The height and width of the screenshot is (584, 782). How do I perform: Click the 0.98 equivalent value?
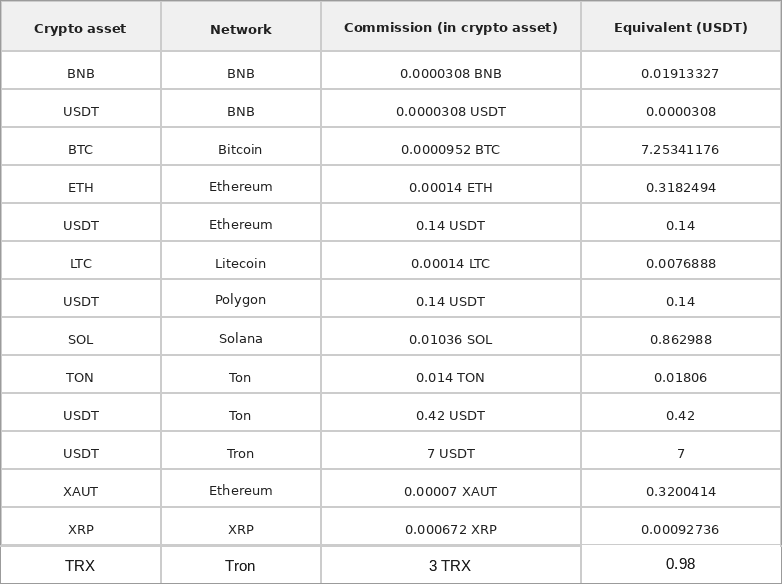pos(680,564)
